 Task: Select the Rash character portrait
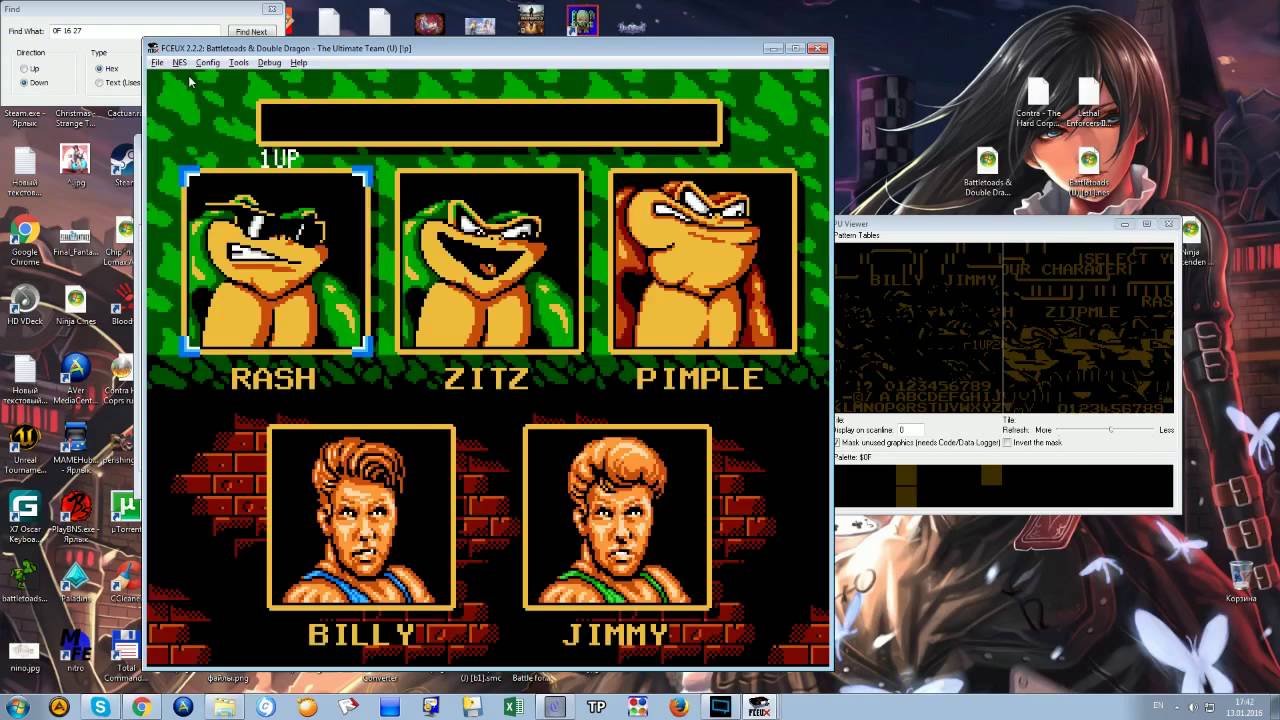(x=277, y=261)
